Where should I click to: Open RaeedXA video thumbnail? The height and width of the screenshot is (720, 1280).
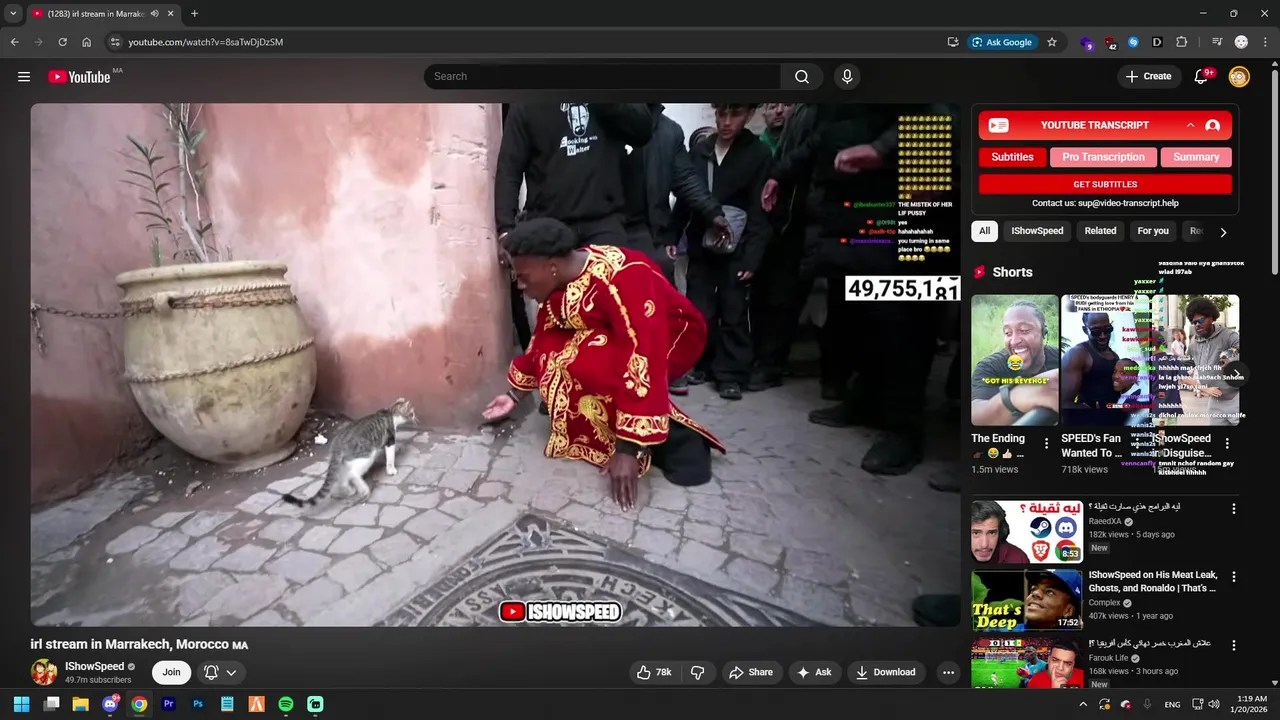click(1026, 532)
